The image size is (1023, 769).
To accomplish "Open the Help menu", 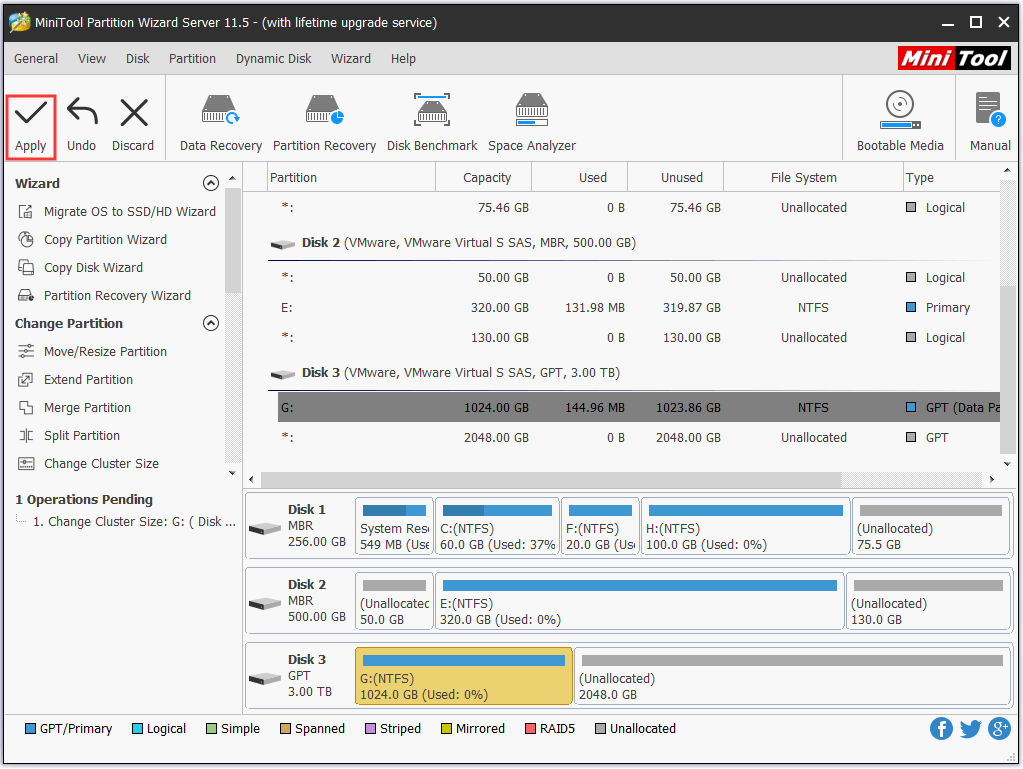I will tap(403, 59).
